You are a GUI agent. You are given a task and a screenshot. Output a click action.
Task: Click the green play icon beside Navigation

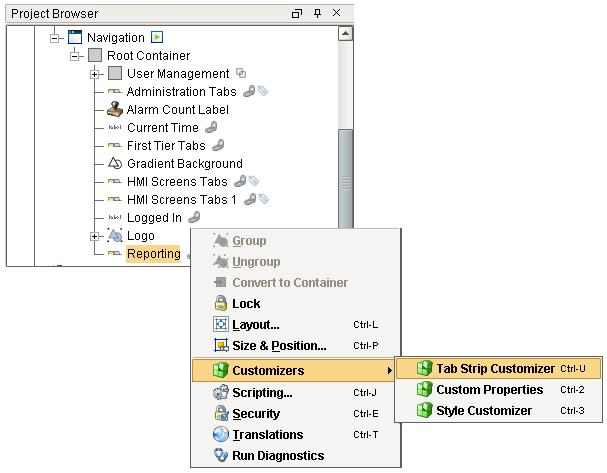pos(157,37)
